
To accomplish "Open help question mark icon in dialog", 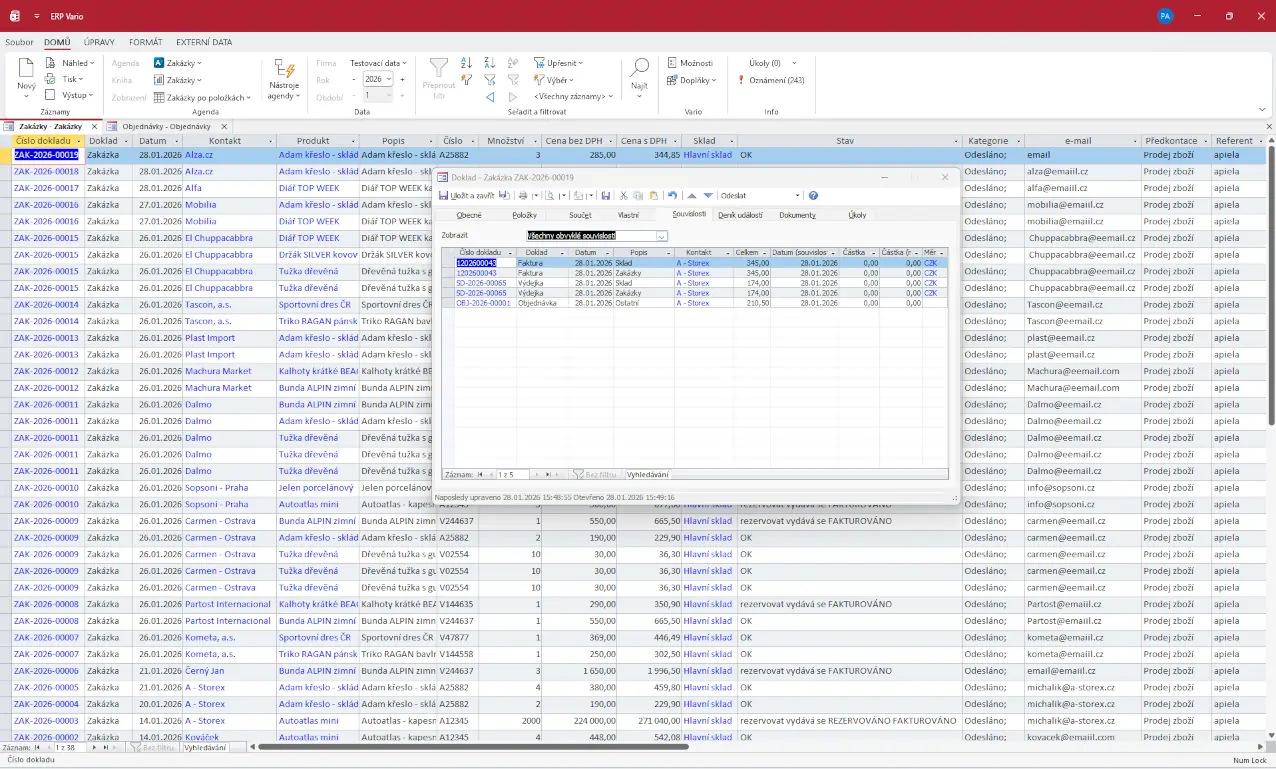I will point(813,196).
